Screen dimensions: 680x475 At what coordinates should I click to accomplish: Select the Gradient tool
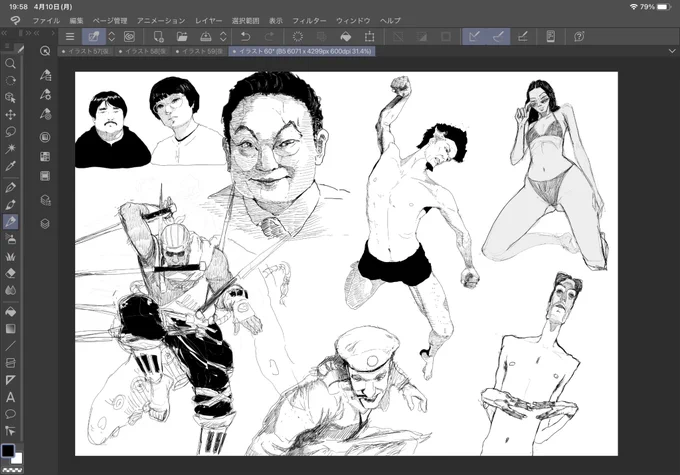coord(10,329)
